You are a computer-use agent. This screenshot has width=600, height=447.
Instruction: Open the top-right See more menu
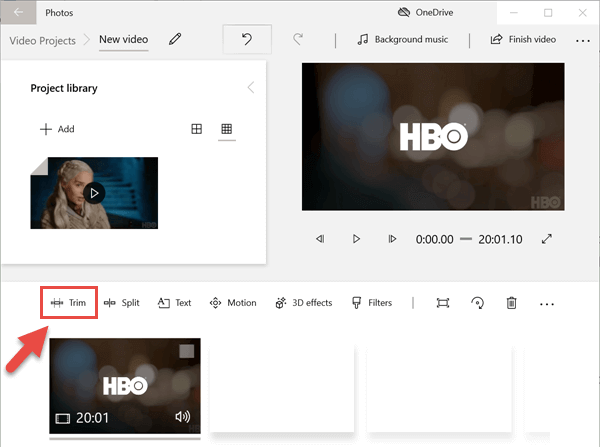click(x=582, y=41)
